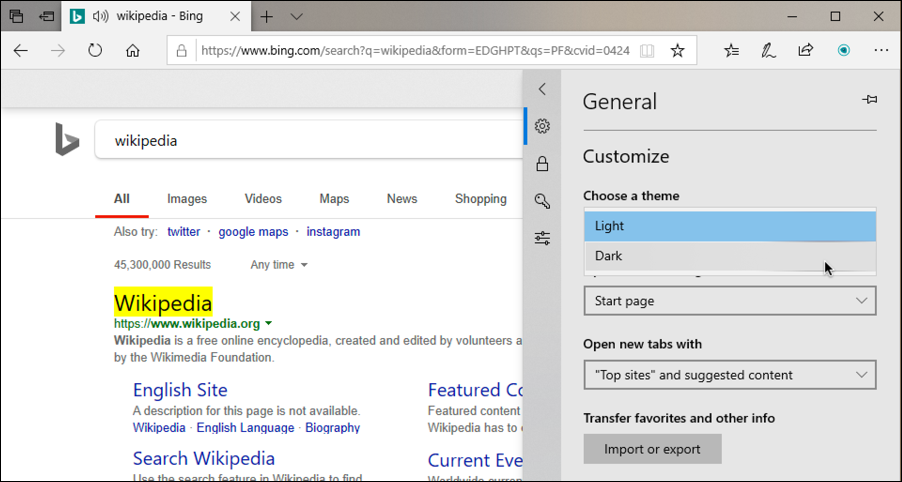This screenshot has width=902, height=482.
Task: Switch to the Images search tab
Action: coord(187,199)
